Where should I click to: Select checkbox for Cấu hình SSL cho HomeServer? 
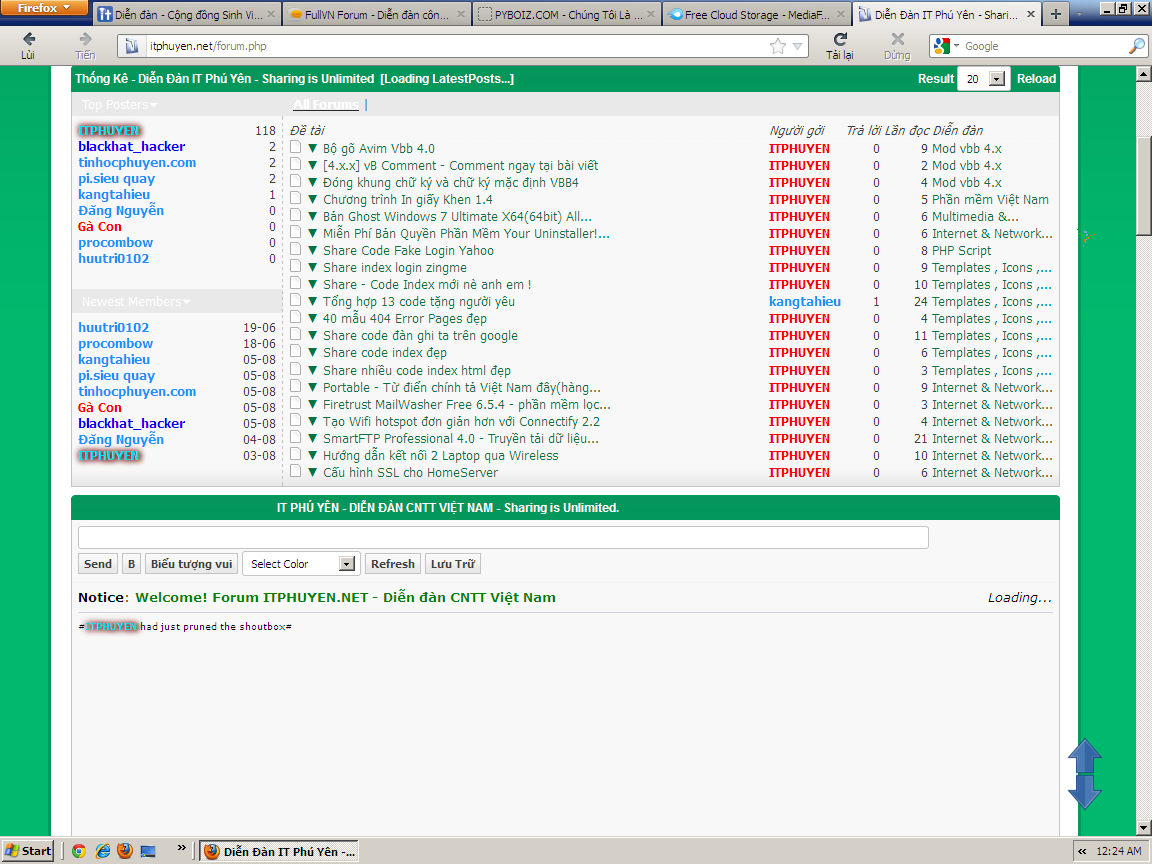click(296, 472)
